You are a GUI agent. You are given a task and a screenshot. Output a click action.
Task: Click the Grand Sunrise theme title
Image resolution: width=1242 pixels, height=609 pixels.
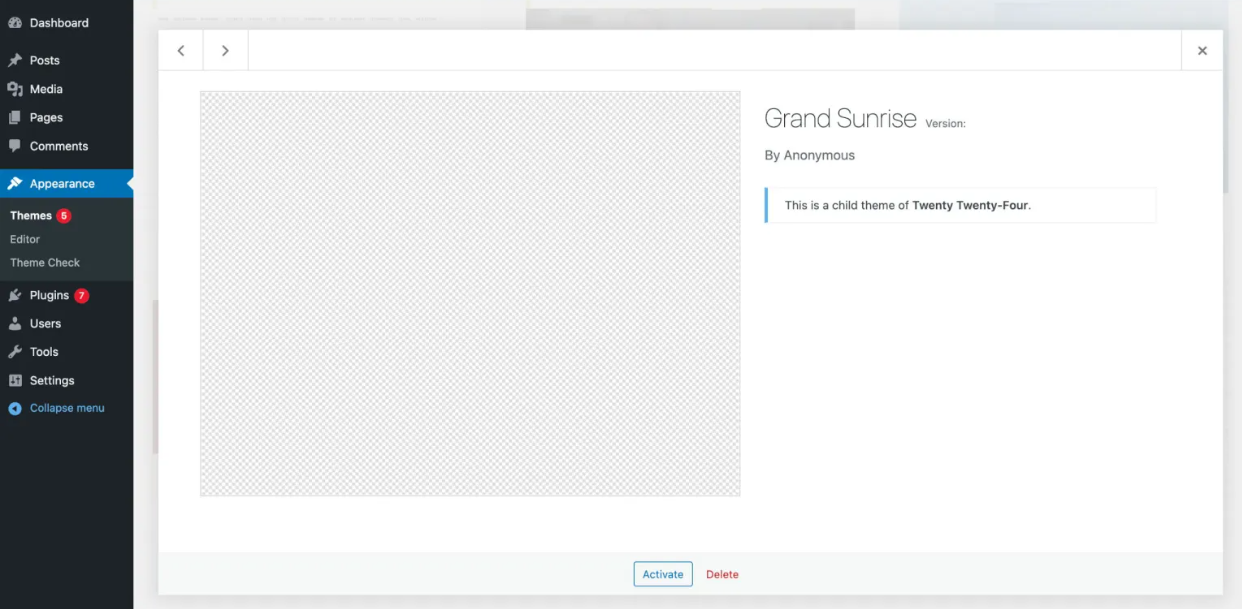coord(840,118)
